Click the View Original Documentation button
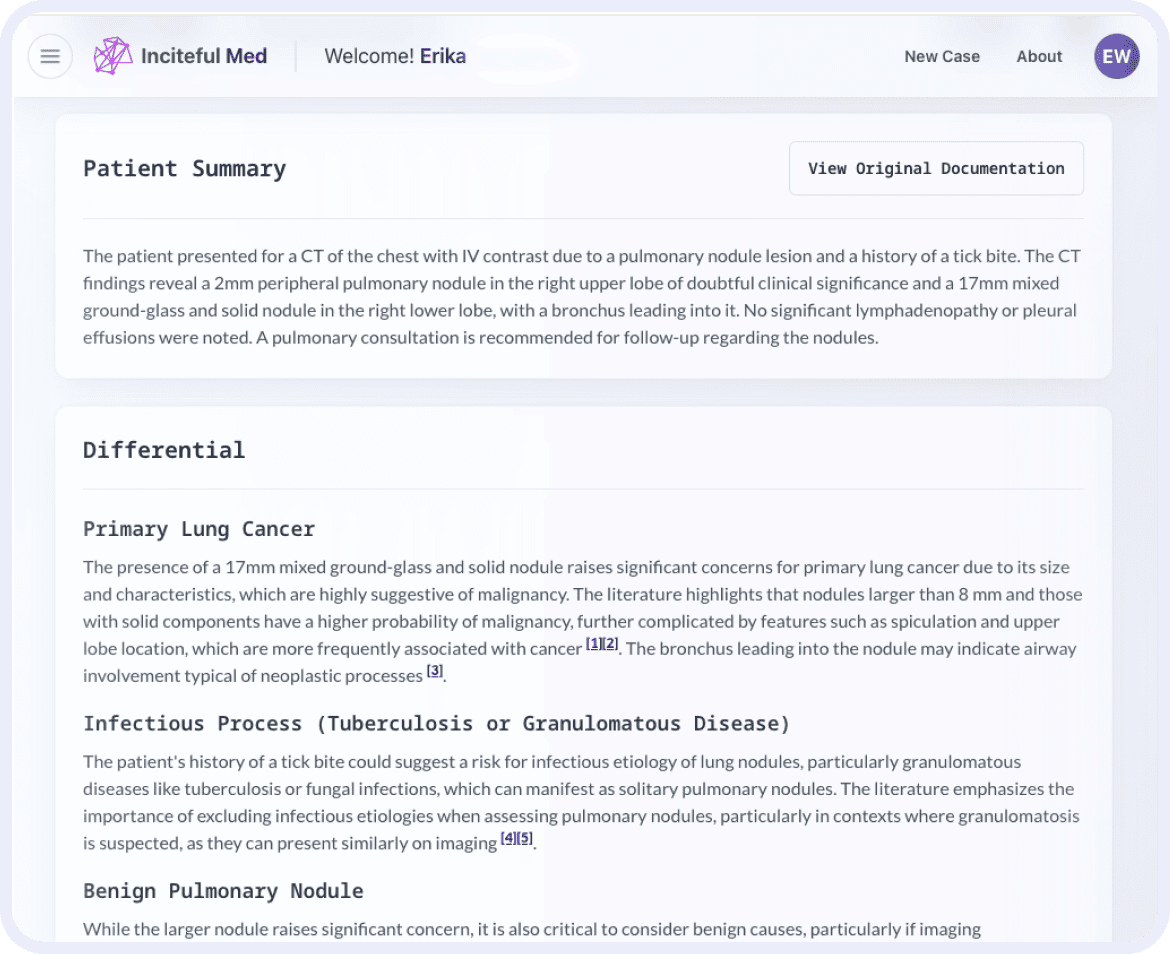 [x=936, y=168]
